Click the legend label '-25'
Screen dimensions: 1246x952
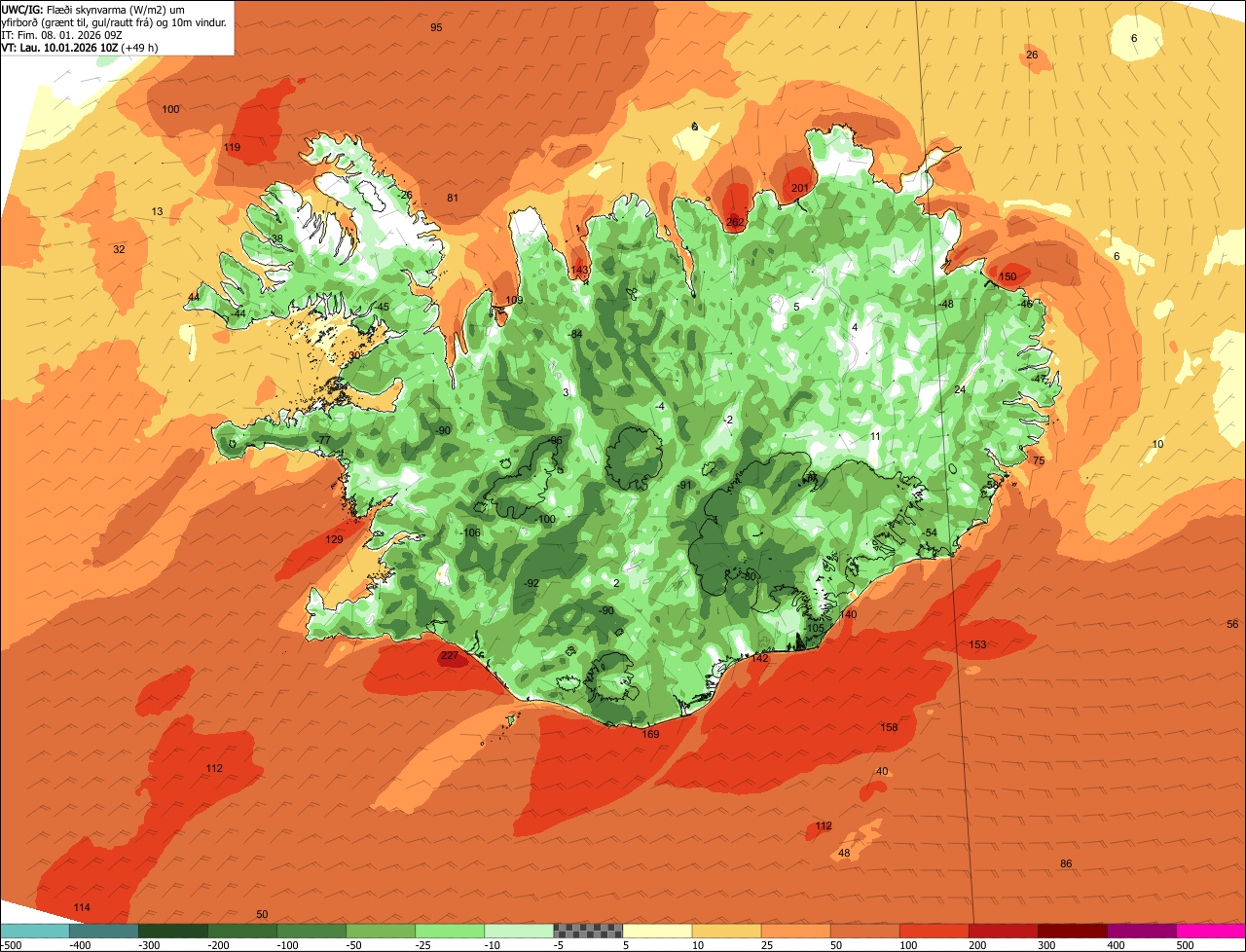pyautogui.click(x=424, y=945)
